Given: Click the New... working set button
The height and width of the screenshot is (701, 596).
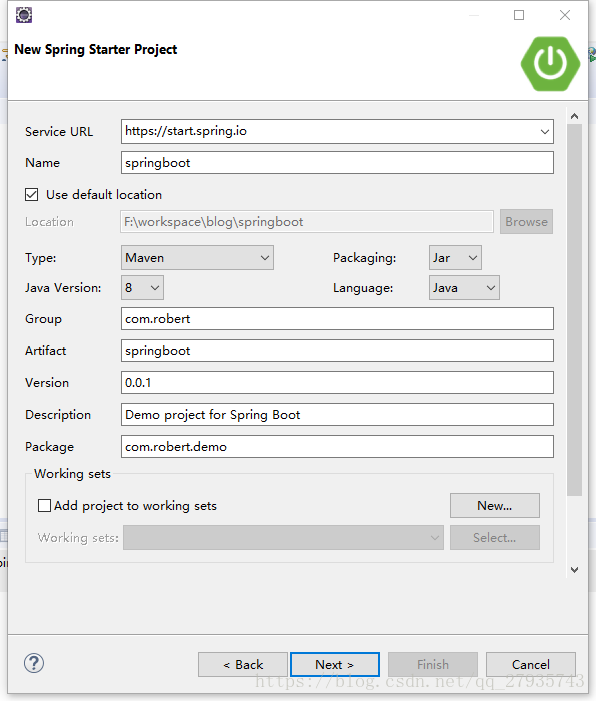Looking at the screenshot, I should [x=495, y=506].
